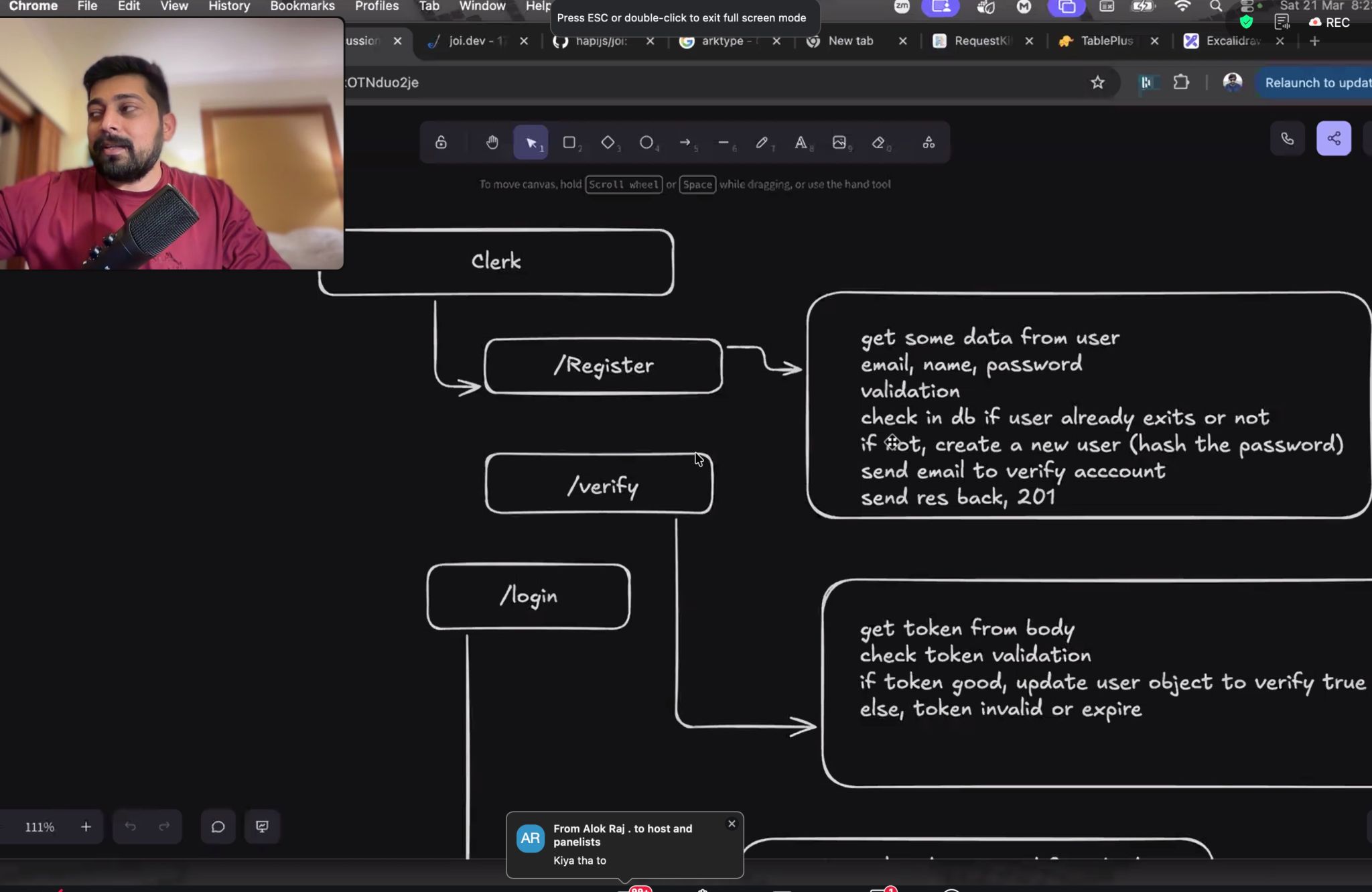The height and width of the screenshot is (892, 1372).
Task: Select the Hand pan tool
Action: coord(492,142)
